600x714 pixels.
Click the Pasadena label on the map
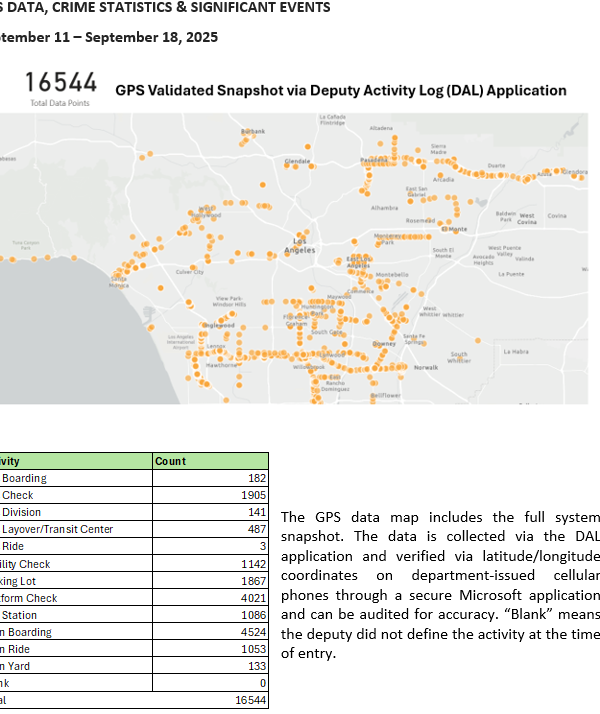coord(373,160)
